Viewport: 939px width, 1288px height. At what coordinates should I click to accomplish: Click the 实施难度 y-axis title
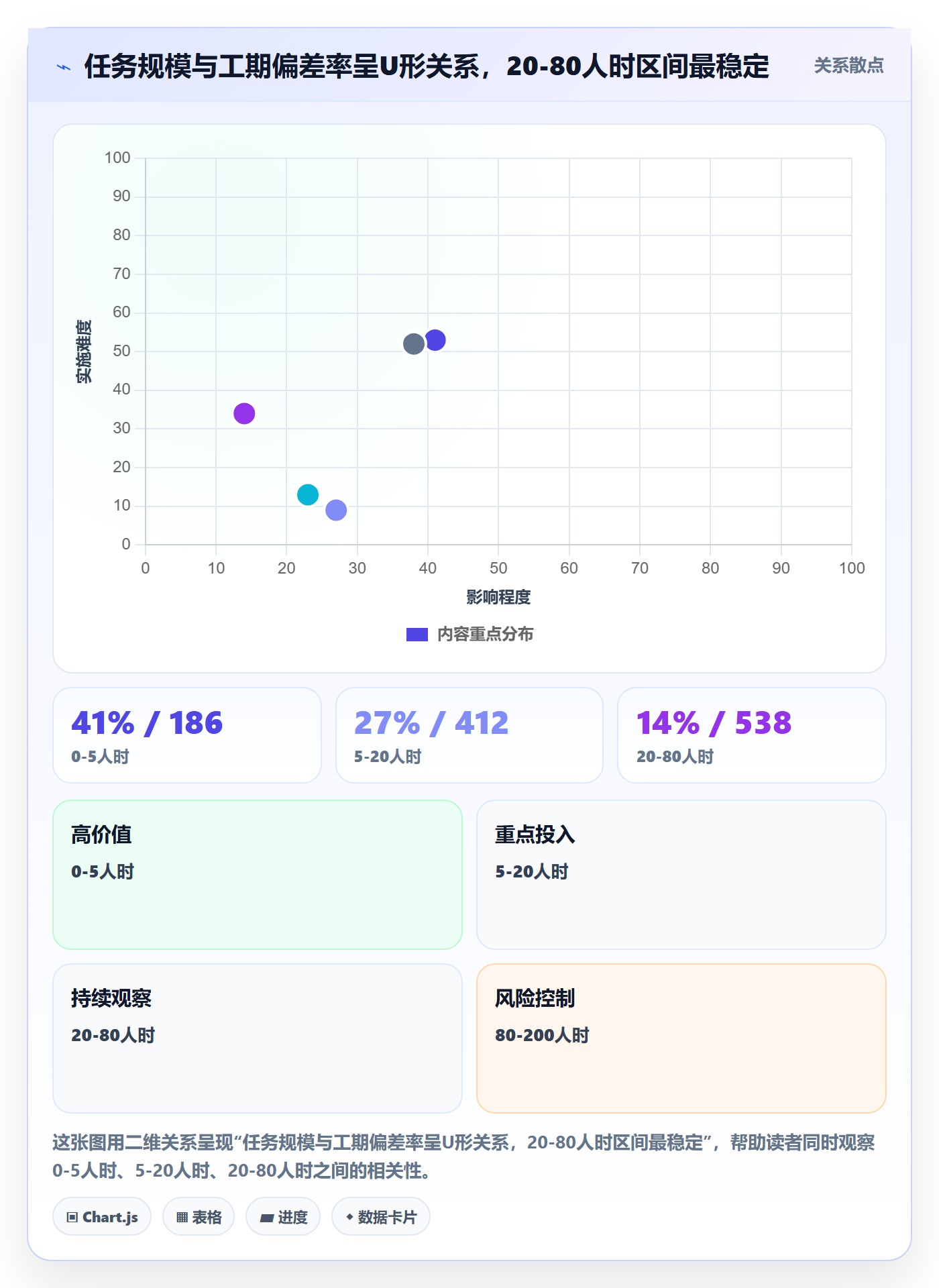pos(84,352)
